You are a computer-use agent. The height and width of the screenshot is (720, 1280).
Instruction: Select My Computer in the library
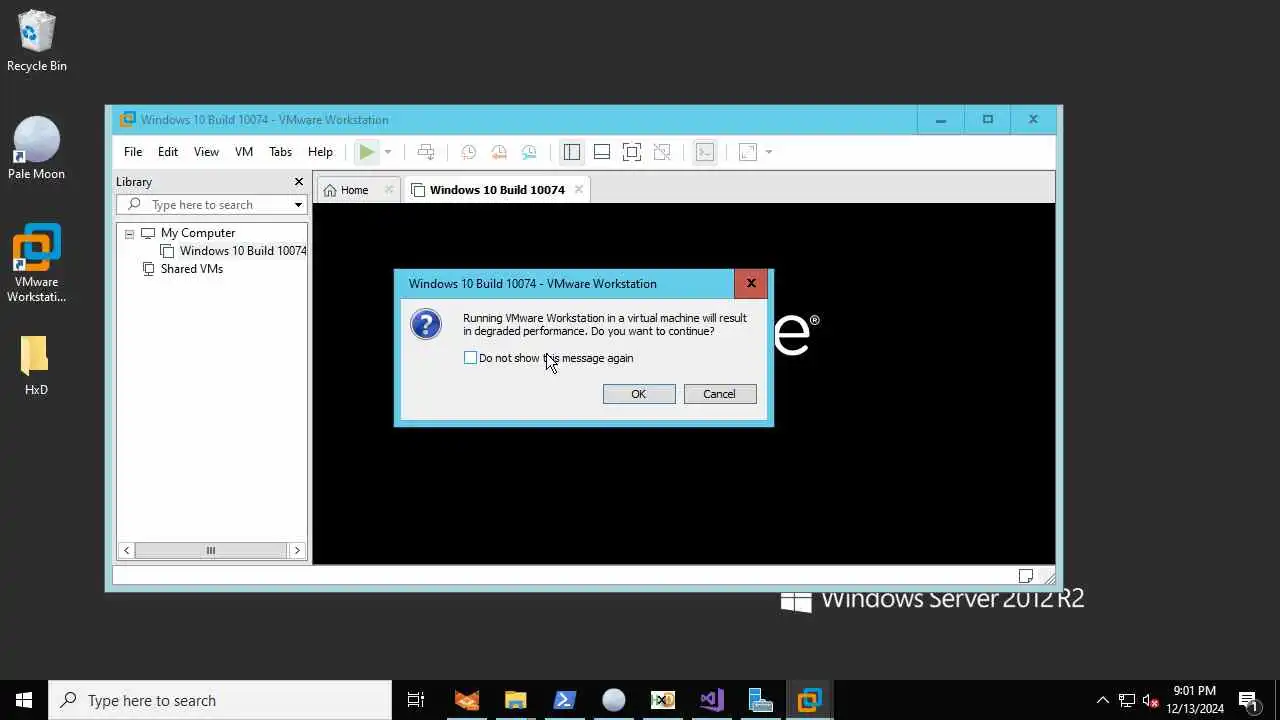[198, 233]
